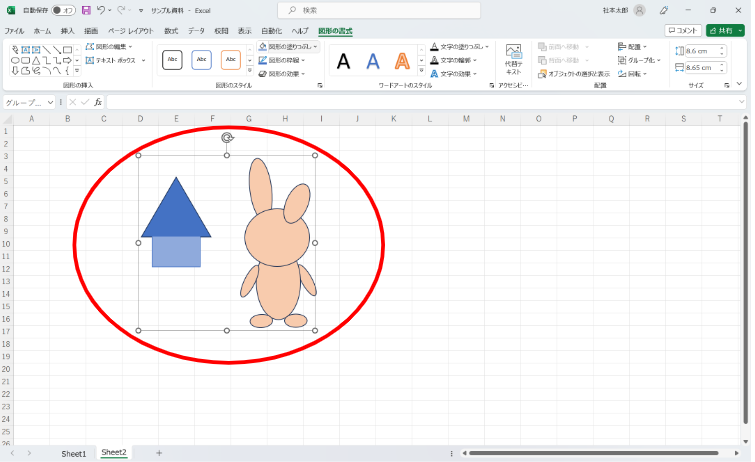This screenshot has width=755, height=462.
Task: Switch to the Sheet1 tab
Action: pos(74,453)
